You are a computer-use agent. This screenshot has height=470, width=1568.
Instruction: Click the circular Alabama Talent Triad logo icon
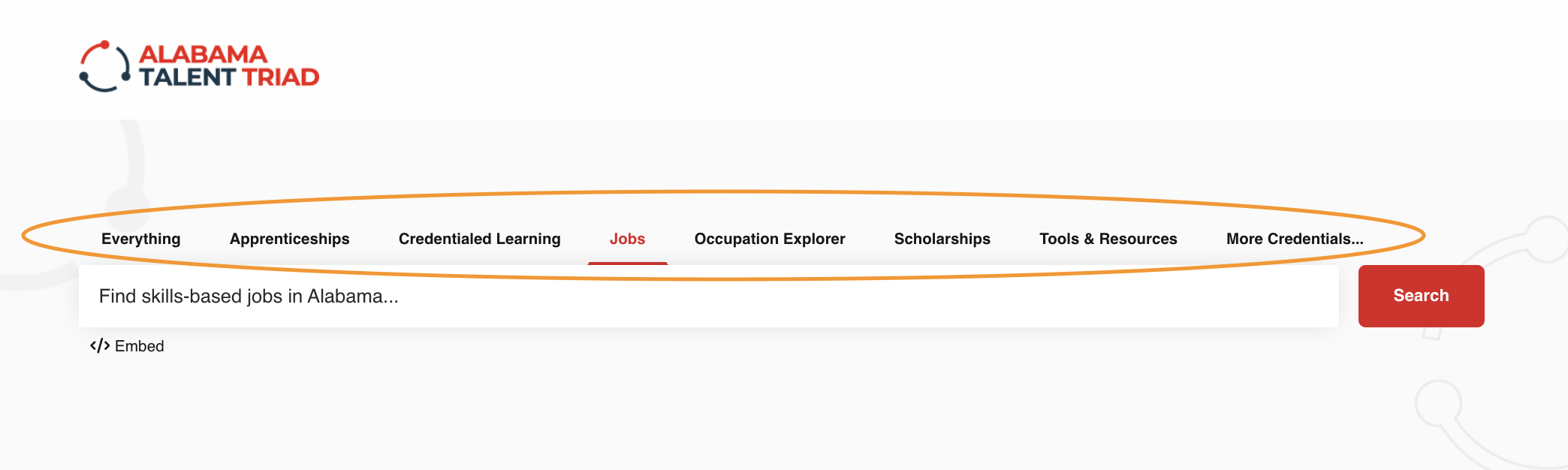click(105, 66)
